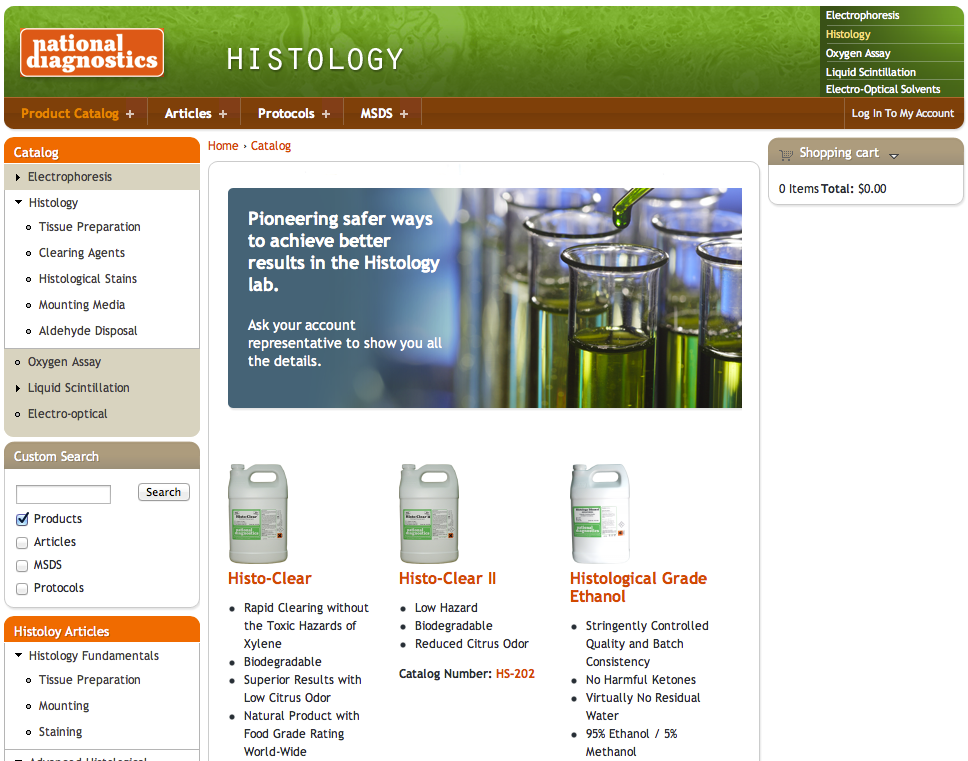
Task: Open Clearing Agents catalog item
Action: tap(81, 253)
